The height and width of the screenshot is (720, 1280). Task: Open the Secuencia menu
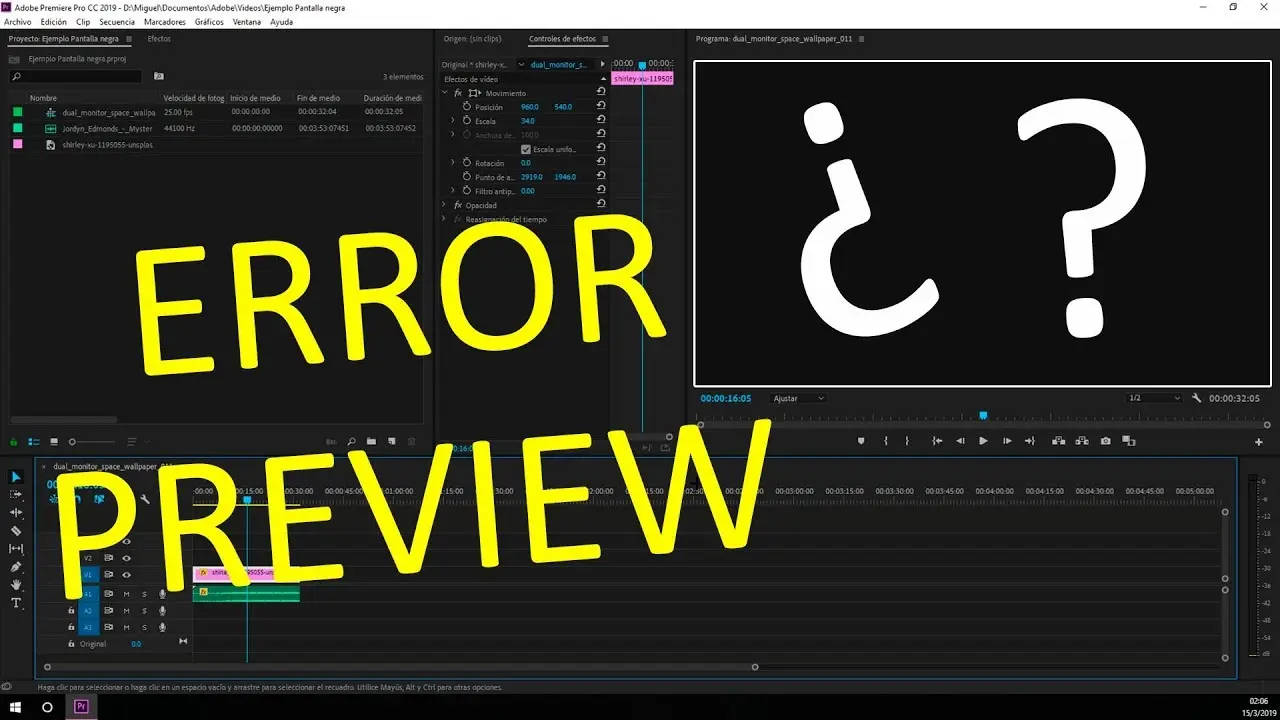[x=117, y=21]
